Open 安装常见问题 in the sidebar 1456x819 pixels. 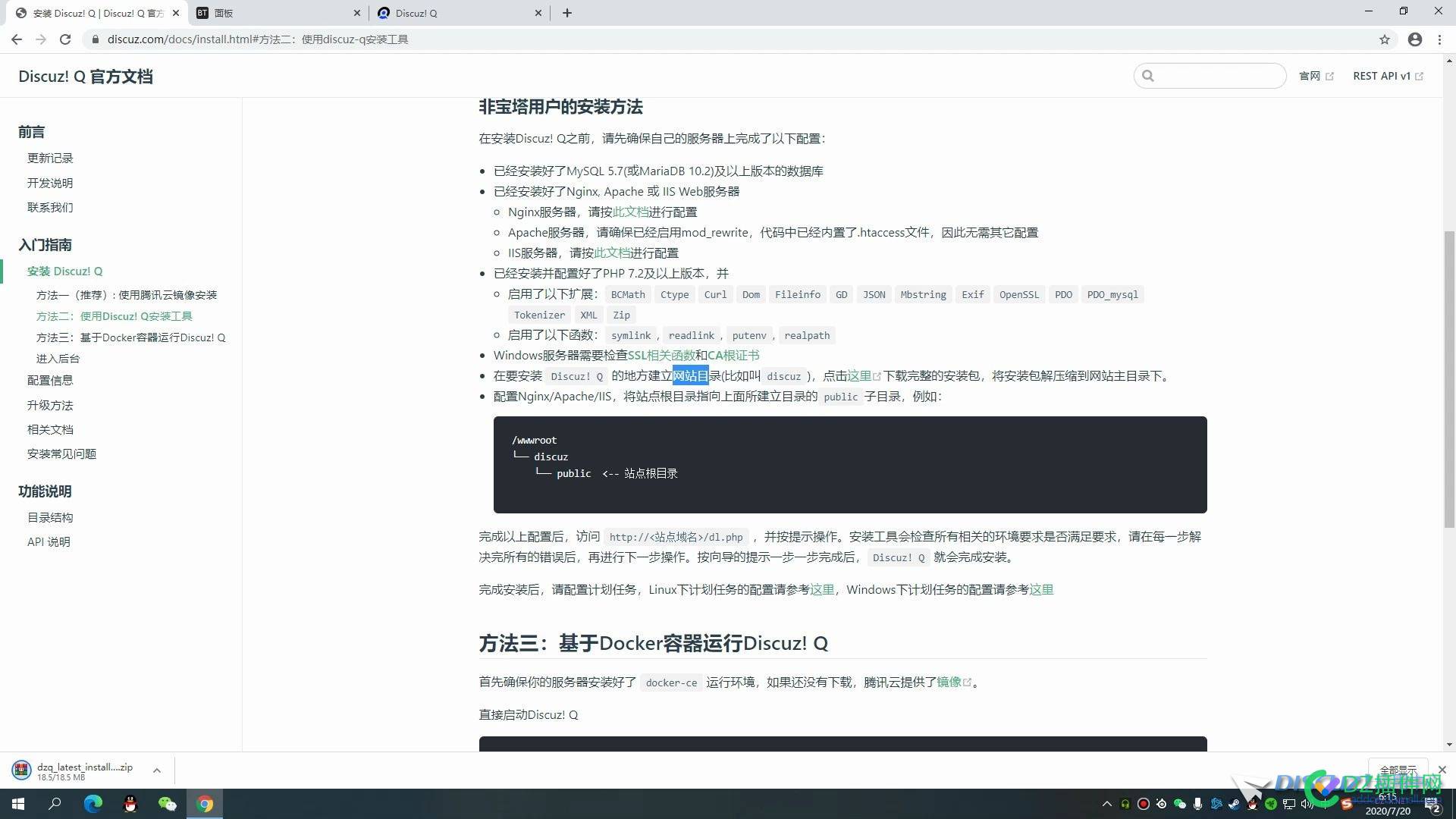(61, 453)
